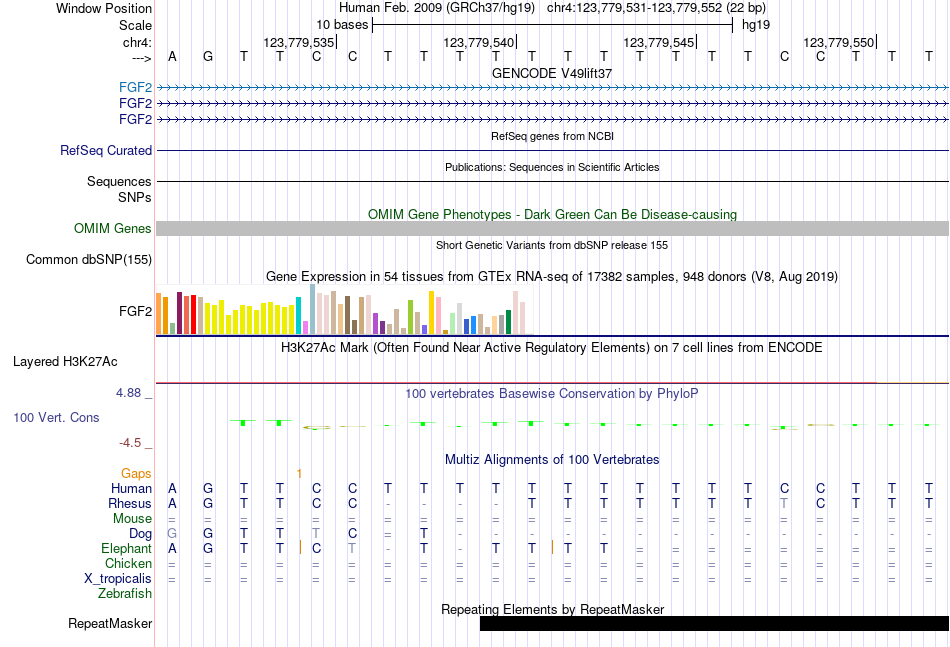Viewport: 950px width, 647px height.
Task: Click the ---> strand direction arrow
Action: 142,58
